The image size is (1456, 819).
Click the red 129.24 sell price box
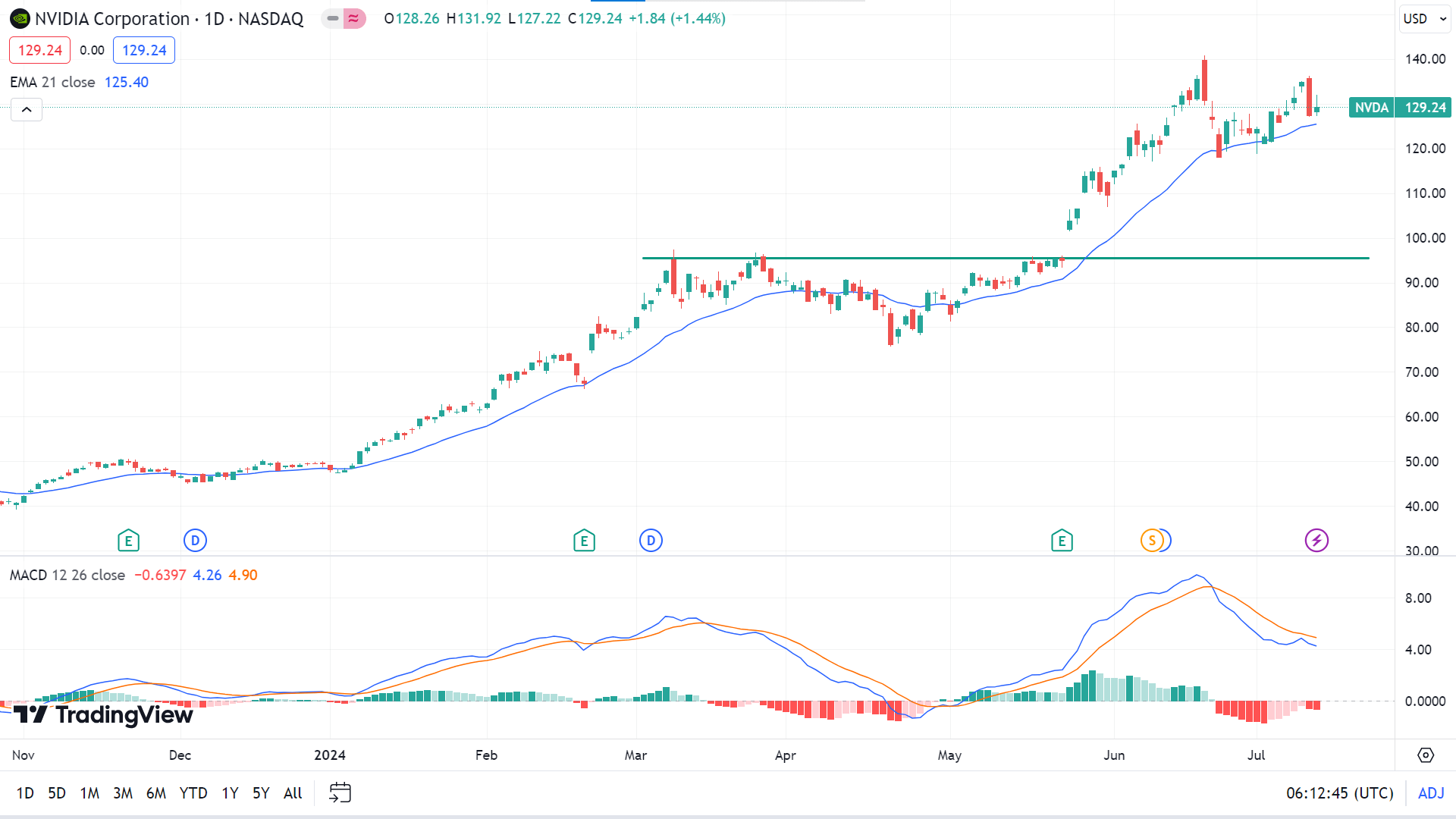coord(39,50)
